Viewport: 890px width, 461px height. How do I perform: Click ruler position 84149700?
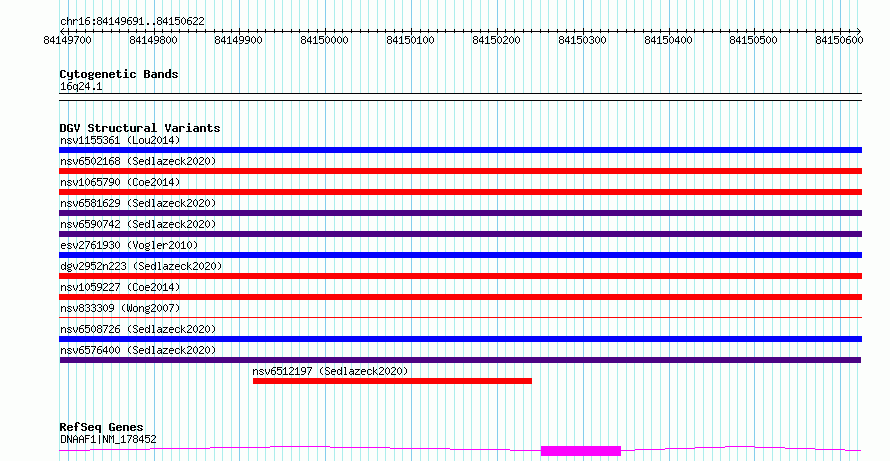click(67, 40)
